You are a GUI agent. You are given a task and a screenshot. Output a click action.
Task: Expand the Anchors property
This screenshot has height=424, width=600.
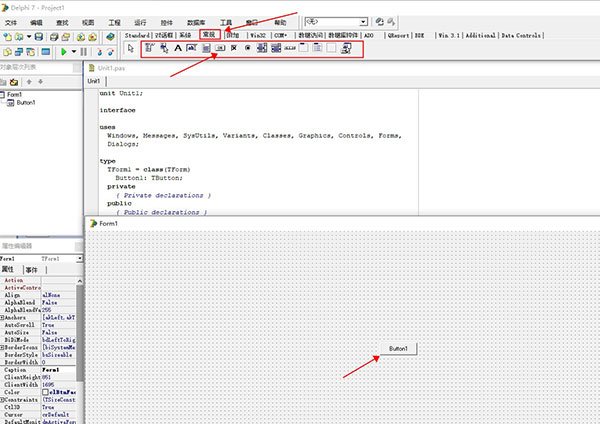click(x=2, y=318)
